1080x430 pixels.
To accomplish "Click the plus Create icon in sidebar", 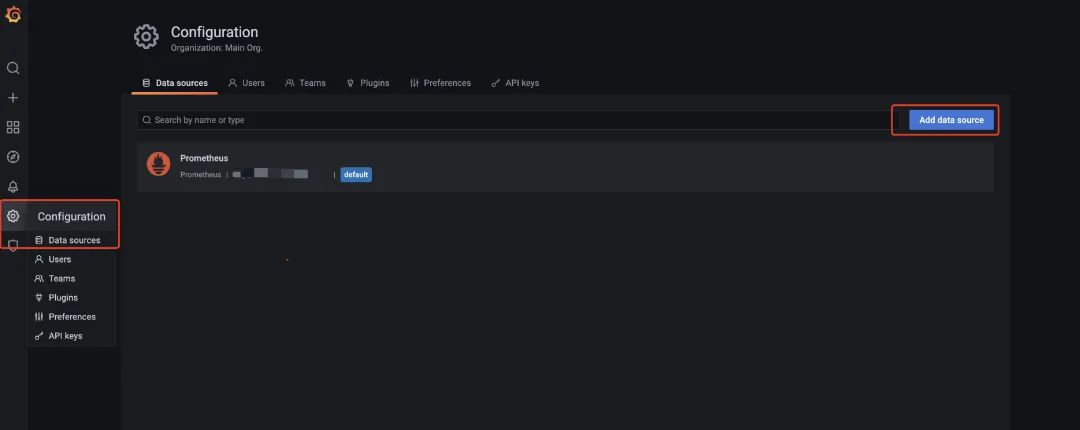I will pyautogui.click(x=13, y=98).
